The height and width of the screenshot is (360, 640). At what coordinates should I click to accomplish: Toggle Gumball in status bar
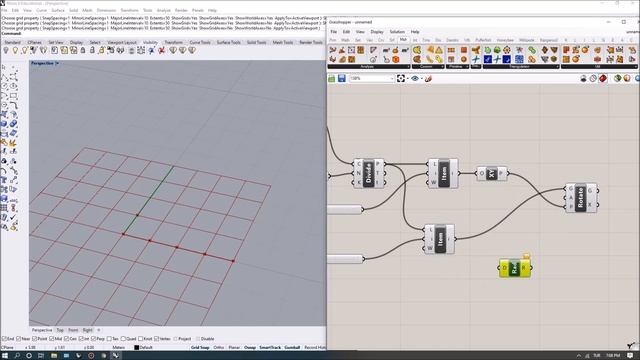click(292, 347)
